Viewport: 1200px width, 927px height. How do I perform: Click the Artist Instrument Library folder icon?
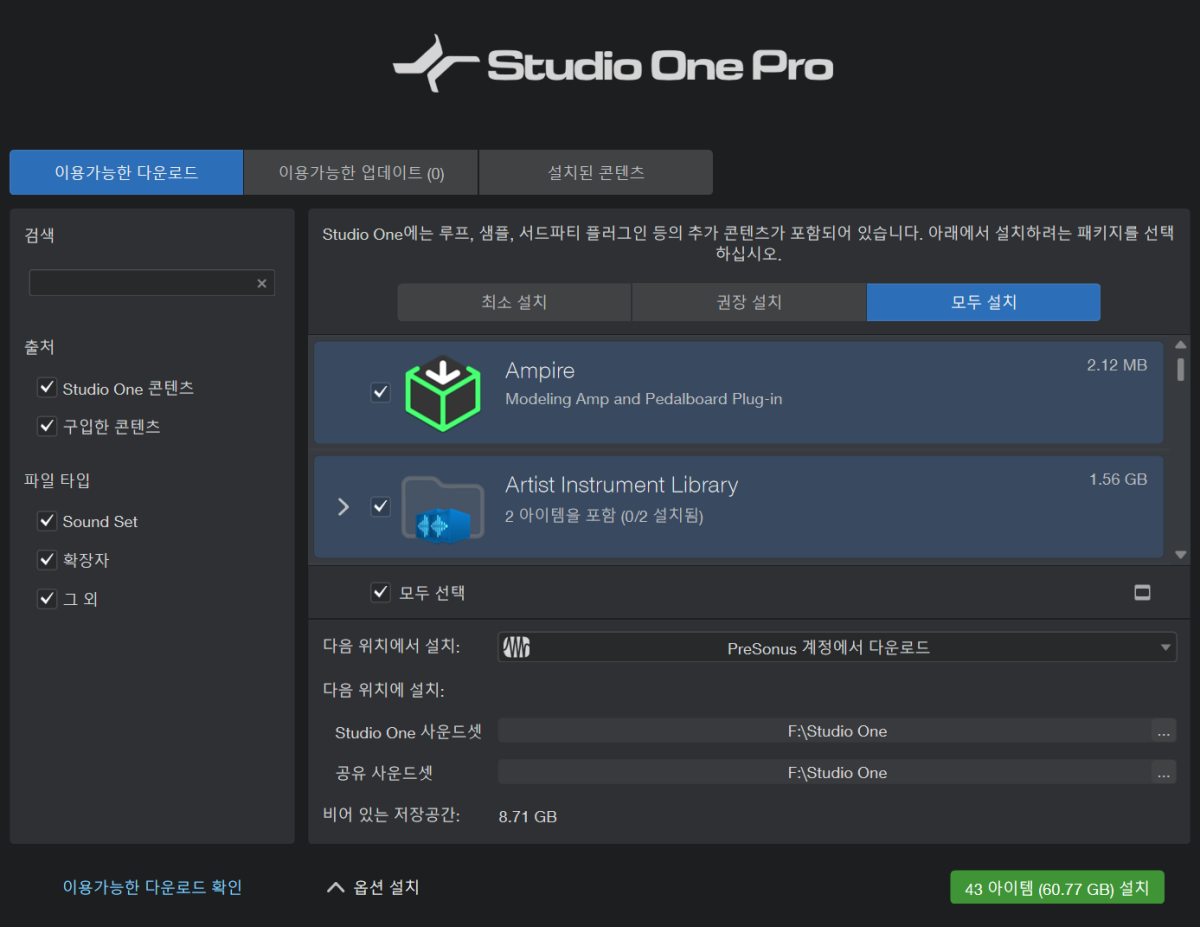tap(443, 508)
